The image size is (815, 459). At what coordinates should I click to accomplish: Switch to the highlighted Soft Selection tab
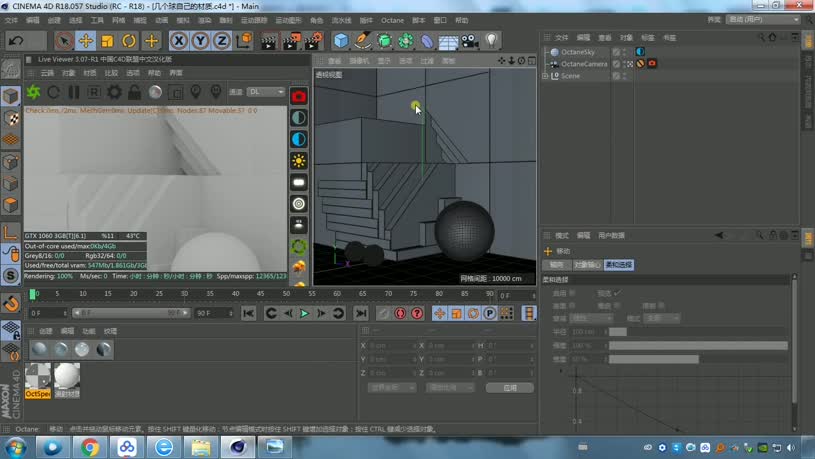[619, 265]
